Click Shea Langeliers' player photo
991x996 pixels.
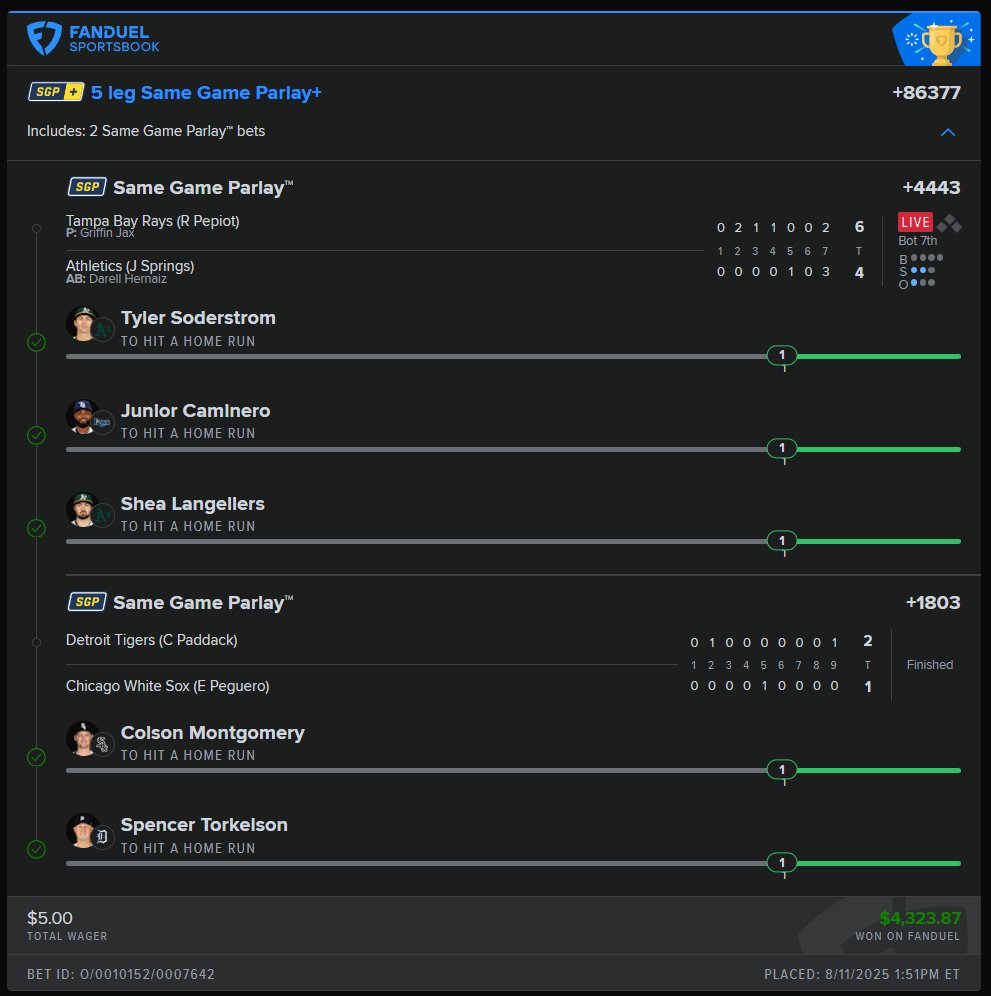pyautogui.click(x=83, y=509)
